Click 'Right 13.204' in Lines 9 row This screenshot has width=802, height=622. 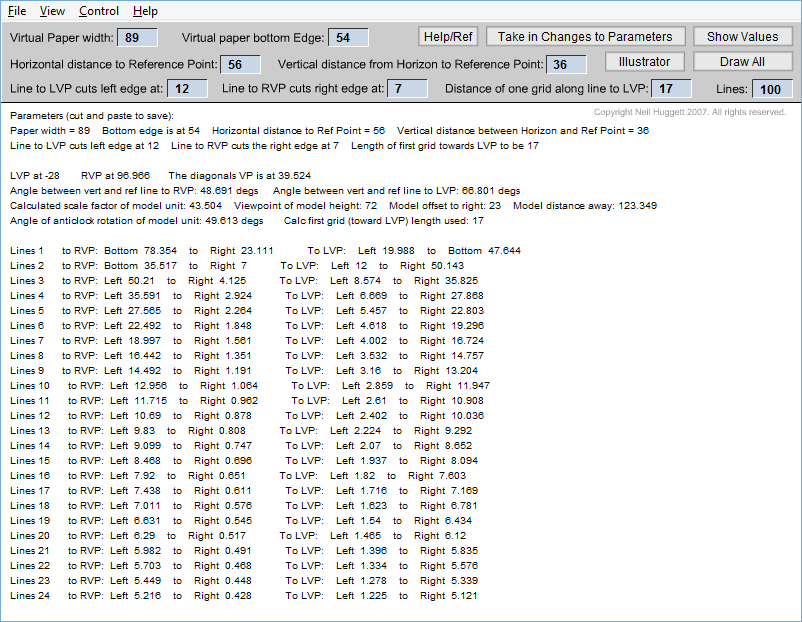[x=446, y=370]
